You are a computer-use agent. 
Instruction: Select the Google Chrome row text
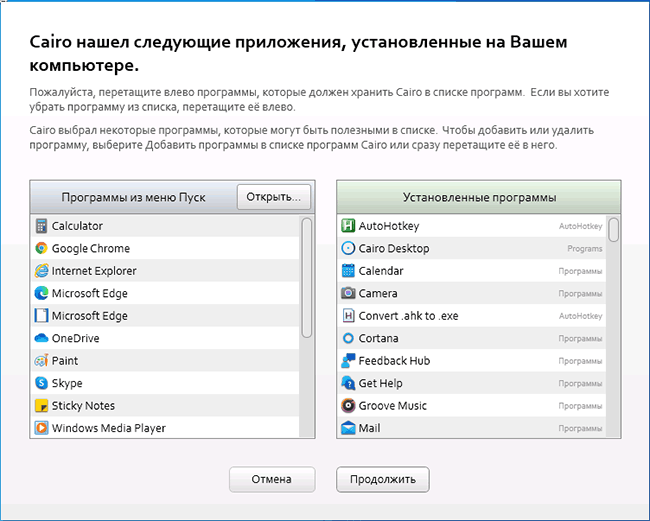point(91,248)
